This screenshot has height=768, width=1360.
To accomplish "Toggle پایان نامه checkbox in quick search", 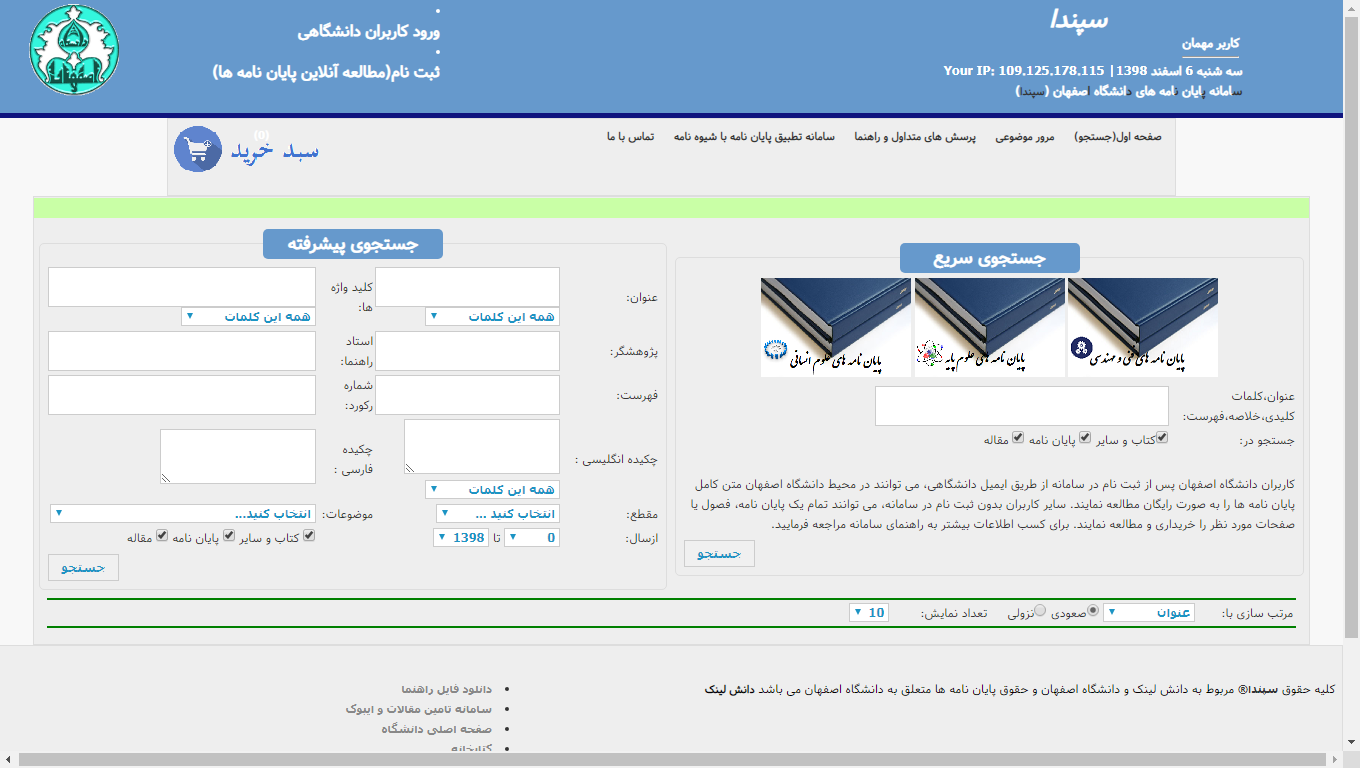I will [x=1085, y=437].
